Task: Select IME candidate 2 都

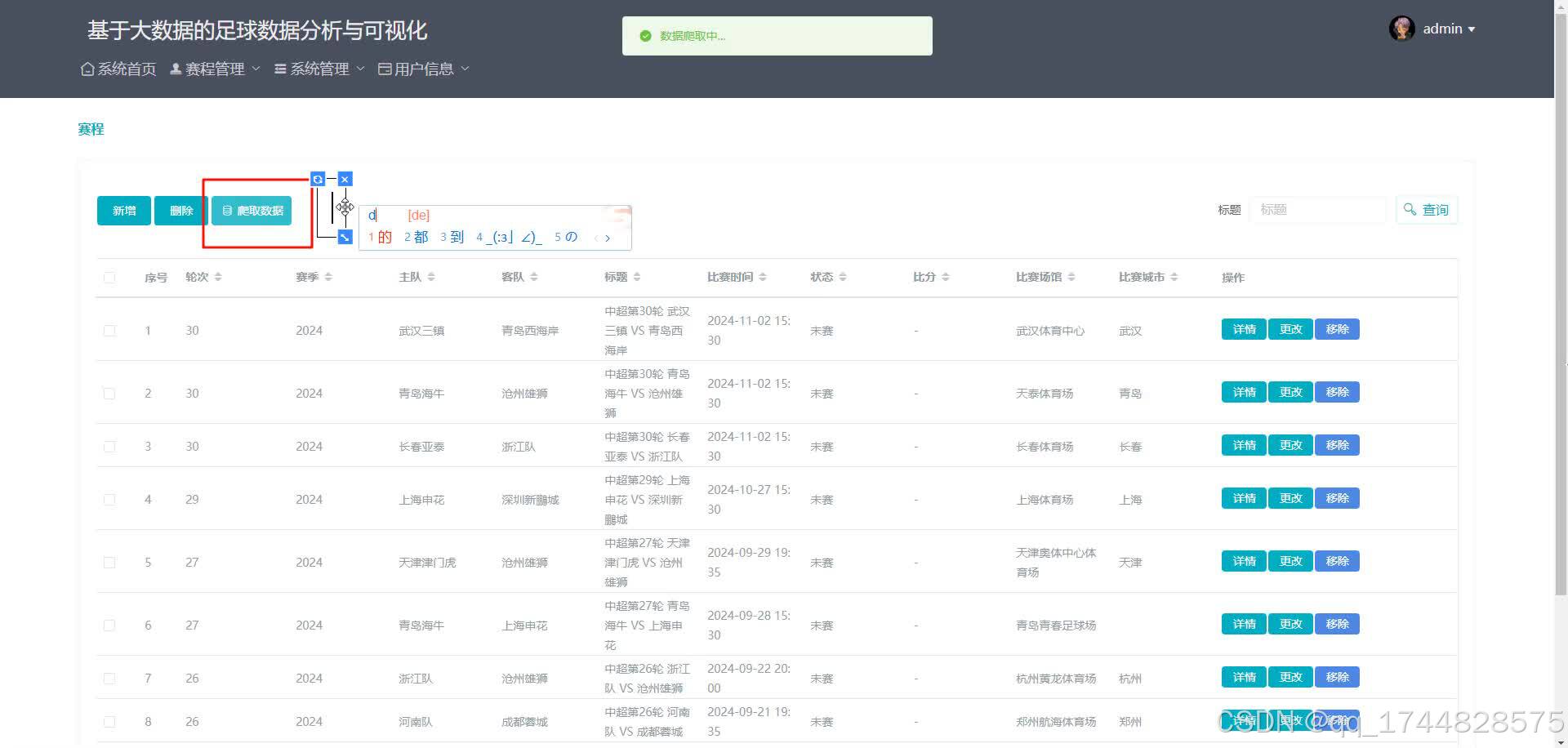Action: (x=416, y=238)
